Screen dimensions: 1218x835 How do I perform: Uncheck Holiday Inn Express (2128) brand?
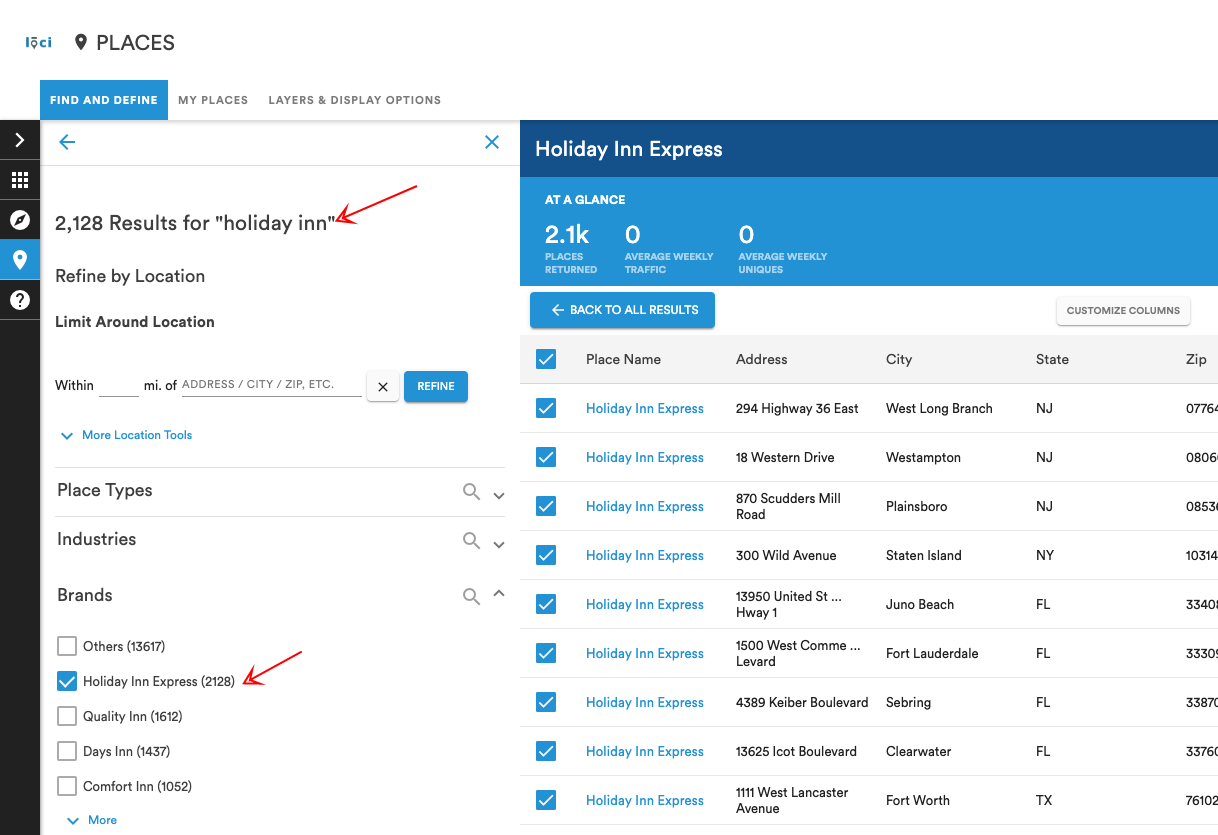click(67, 681)
